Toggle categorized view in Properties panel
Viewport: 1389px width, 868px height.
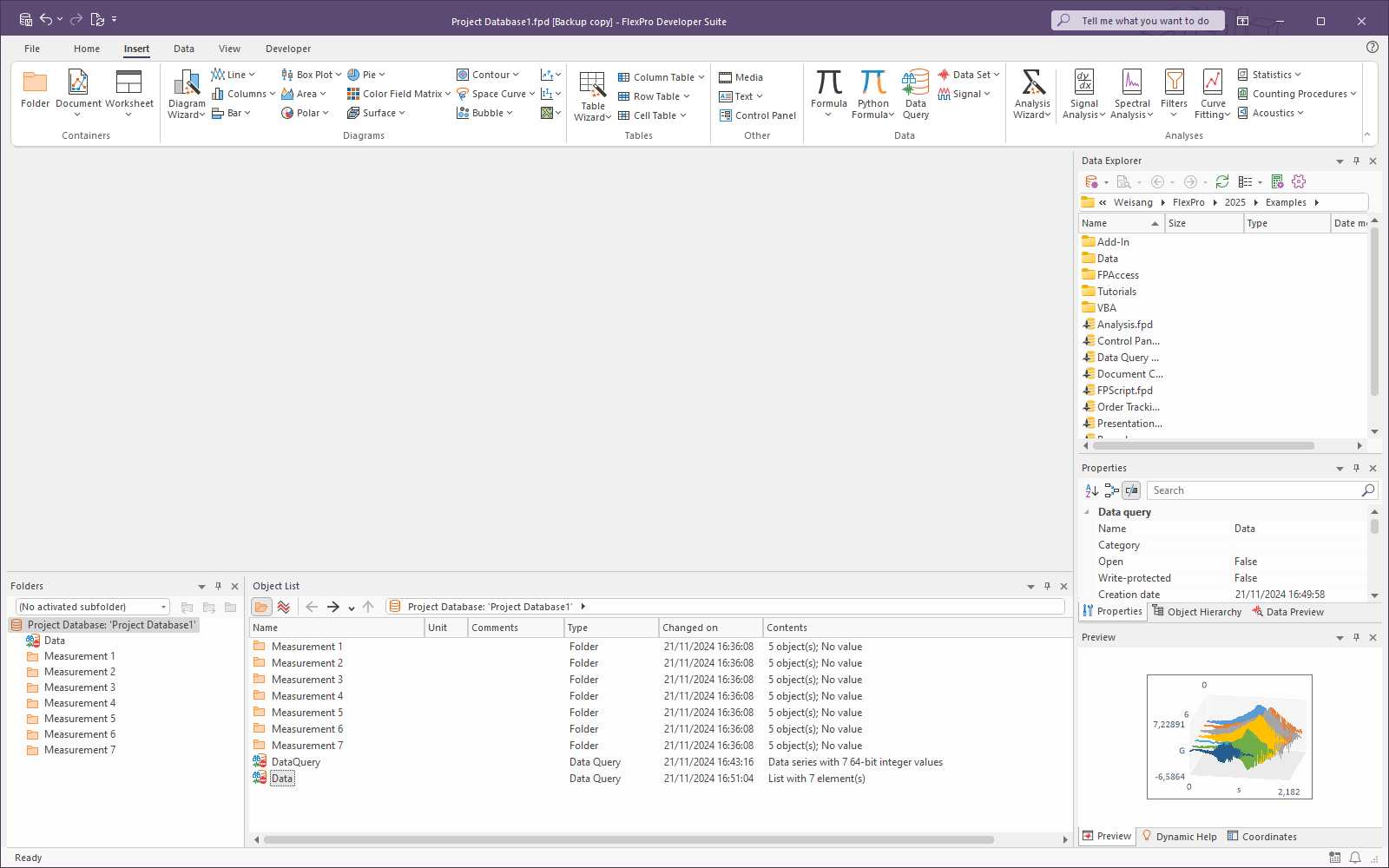tap(1111, 490)
